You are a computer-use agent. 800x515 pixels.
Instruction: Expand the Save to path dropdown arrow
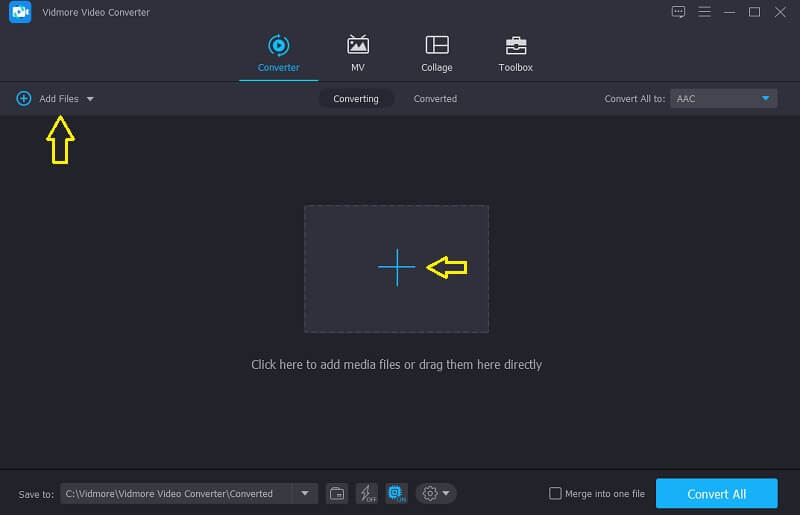pos(304,493)
